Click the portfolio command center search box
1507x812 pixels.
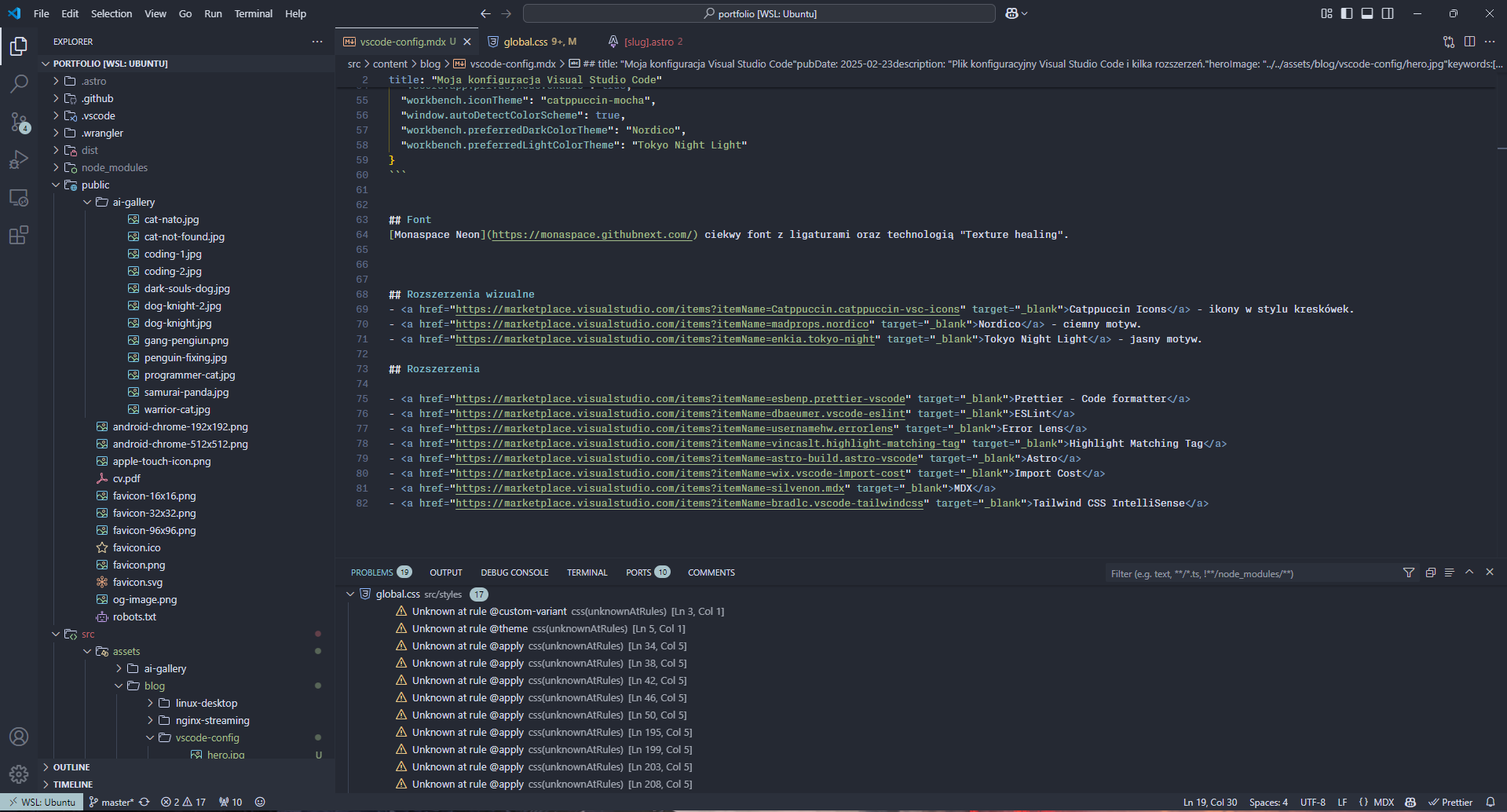[759, 13]
